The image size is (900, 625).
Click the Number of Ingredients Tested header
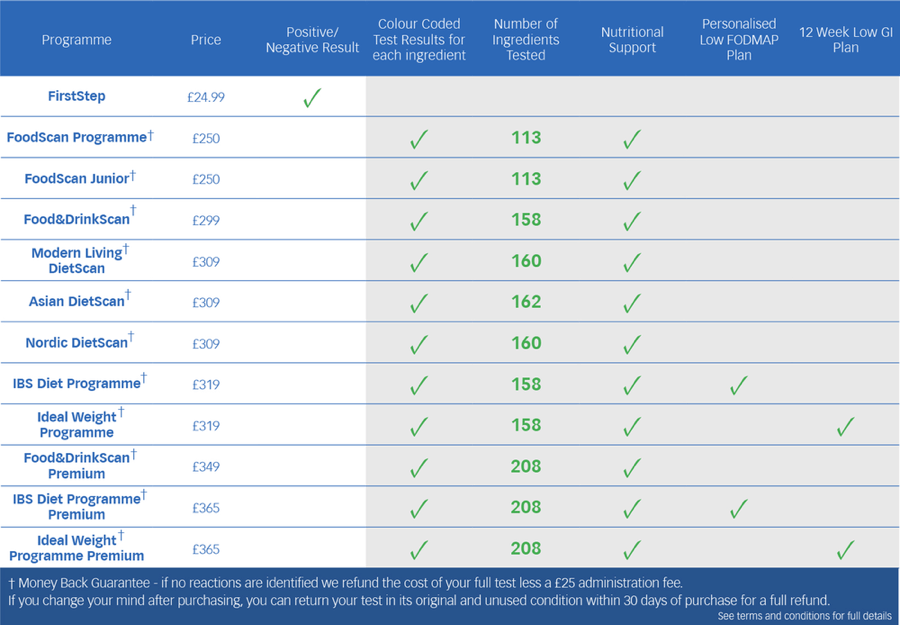[x=526, y=40]
